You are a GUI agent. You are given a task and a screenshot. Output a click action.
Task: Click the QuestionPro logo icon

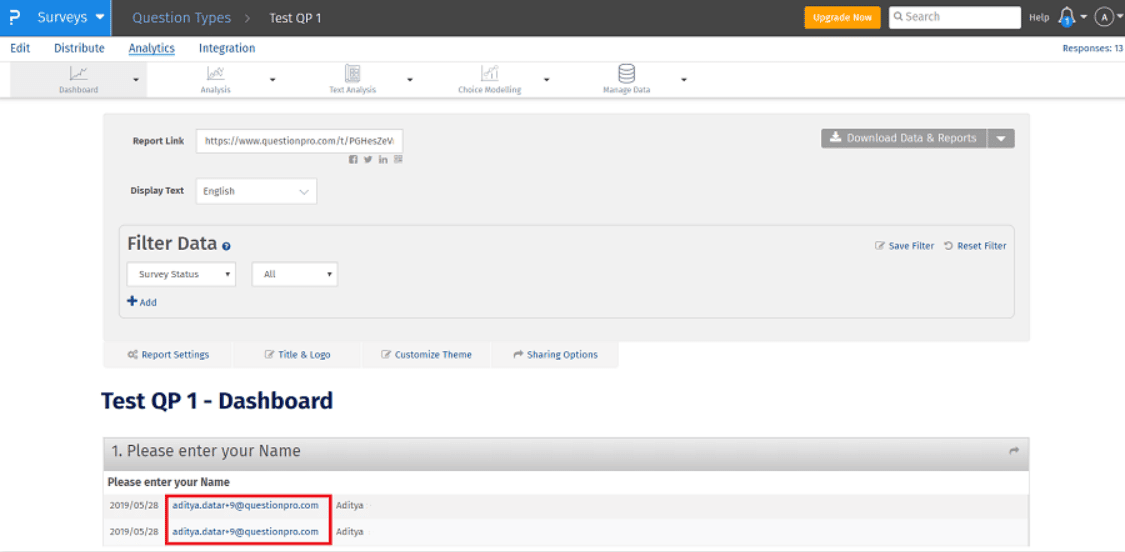(14, 17)
